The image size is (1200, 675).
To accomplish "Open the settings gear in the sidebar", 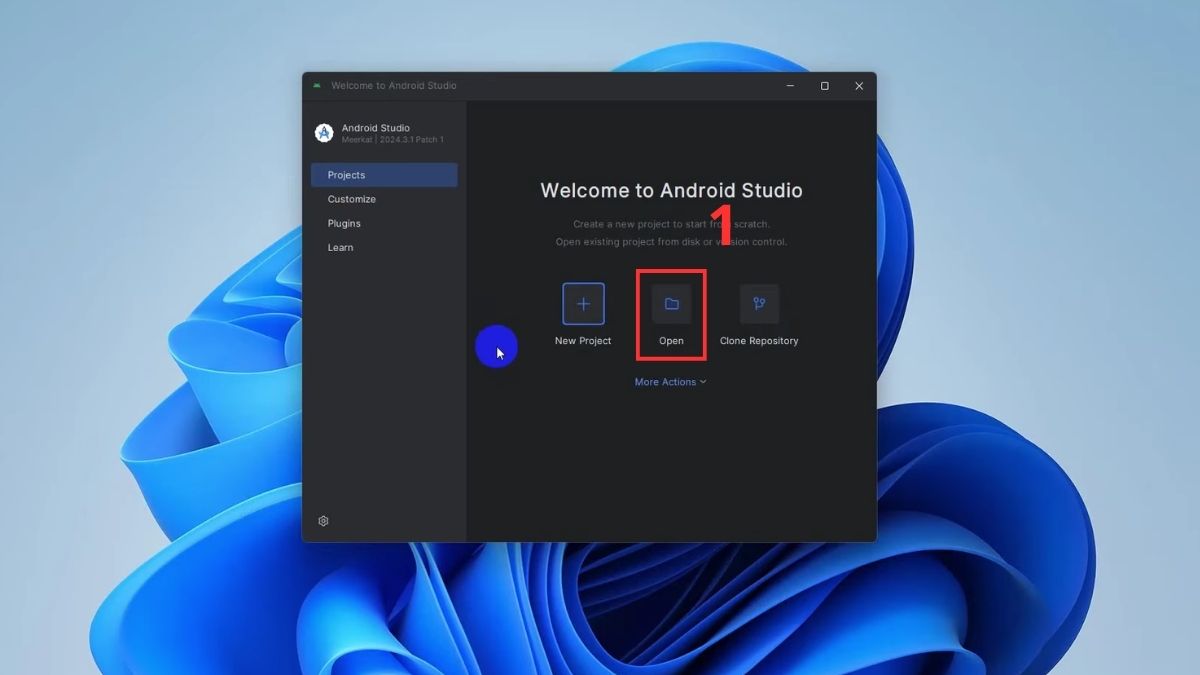I will pyautogui.click(x=323, y=521).
